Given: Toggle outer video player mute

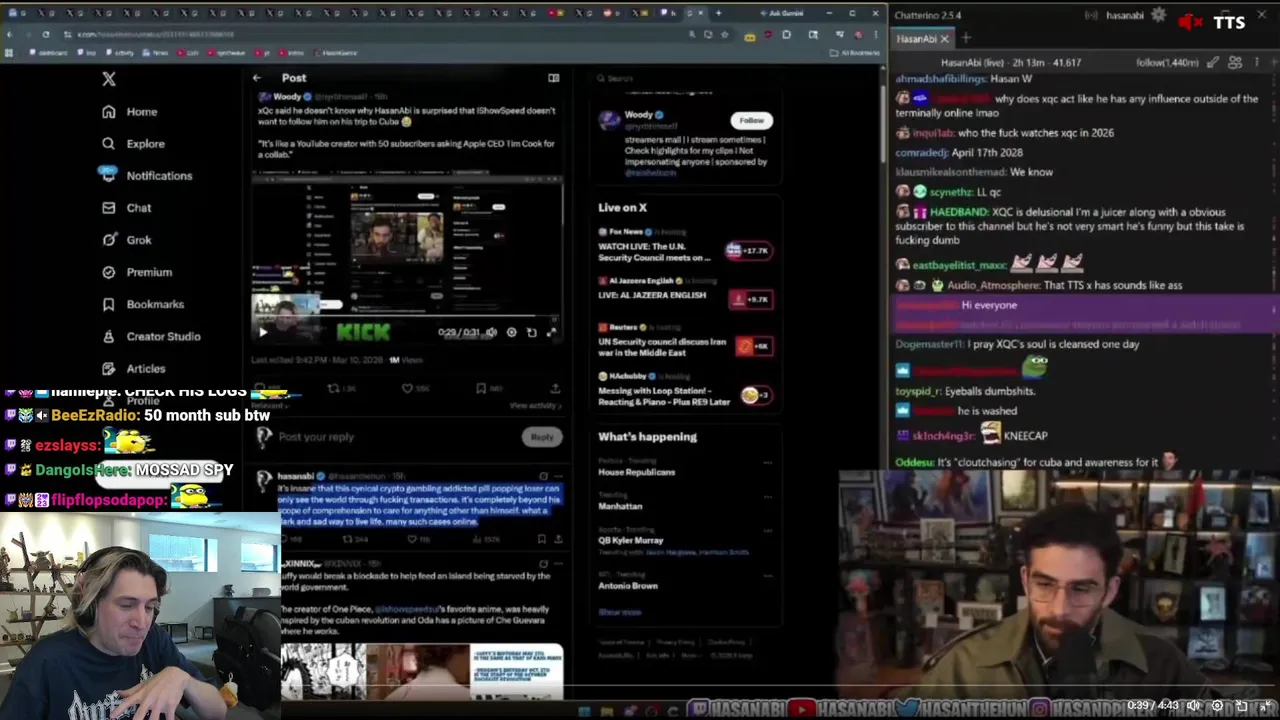Looking at the screenshot, I should click(x=1193, y=705).
